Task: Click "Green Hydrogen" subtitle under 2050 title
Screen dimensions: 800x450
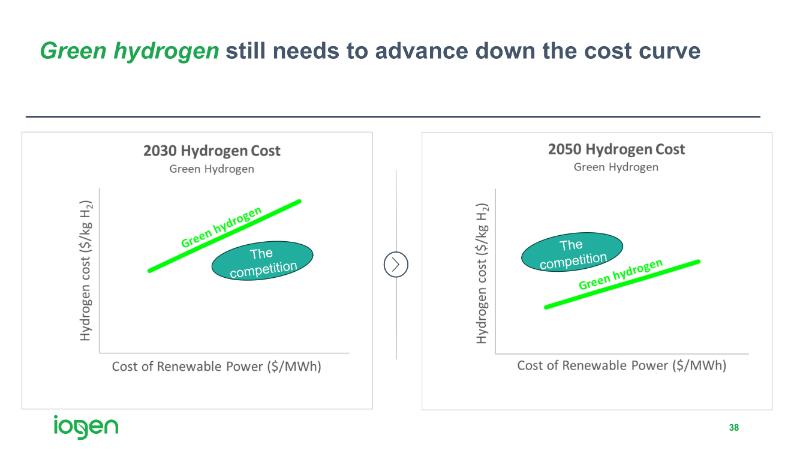Action: point(616,167)
